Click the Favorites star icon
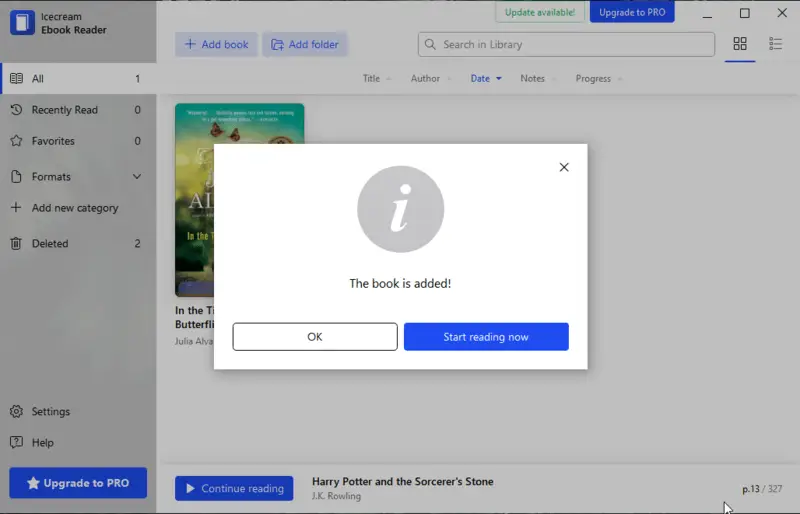 point(16,141)
